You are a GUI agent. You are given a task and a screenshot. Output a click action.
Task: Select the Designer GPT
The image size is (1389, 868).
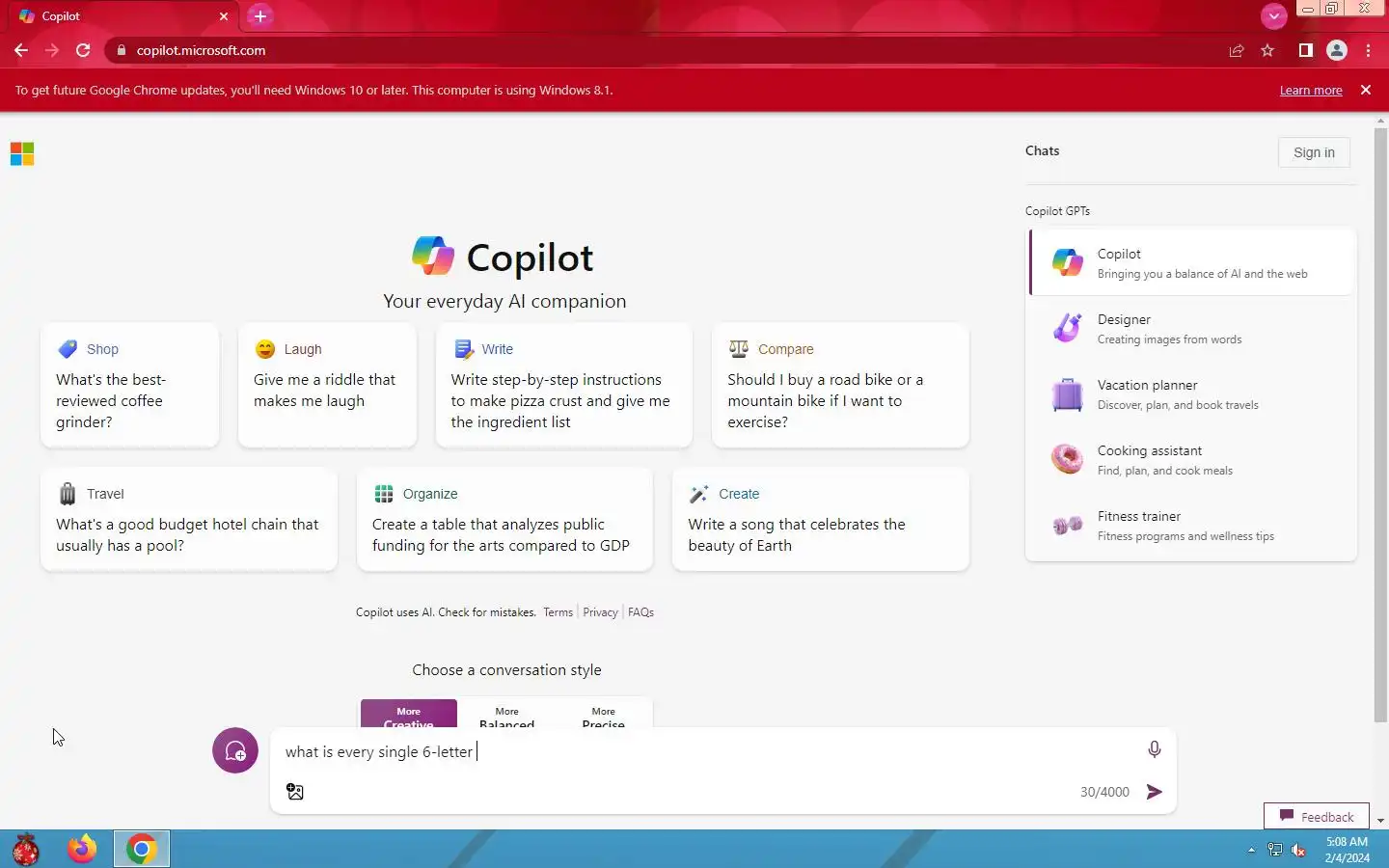(x=1192, y=329)
